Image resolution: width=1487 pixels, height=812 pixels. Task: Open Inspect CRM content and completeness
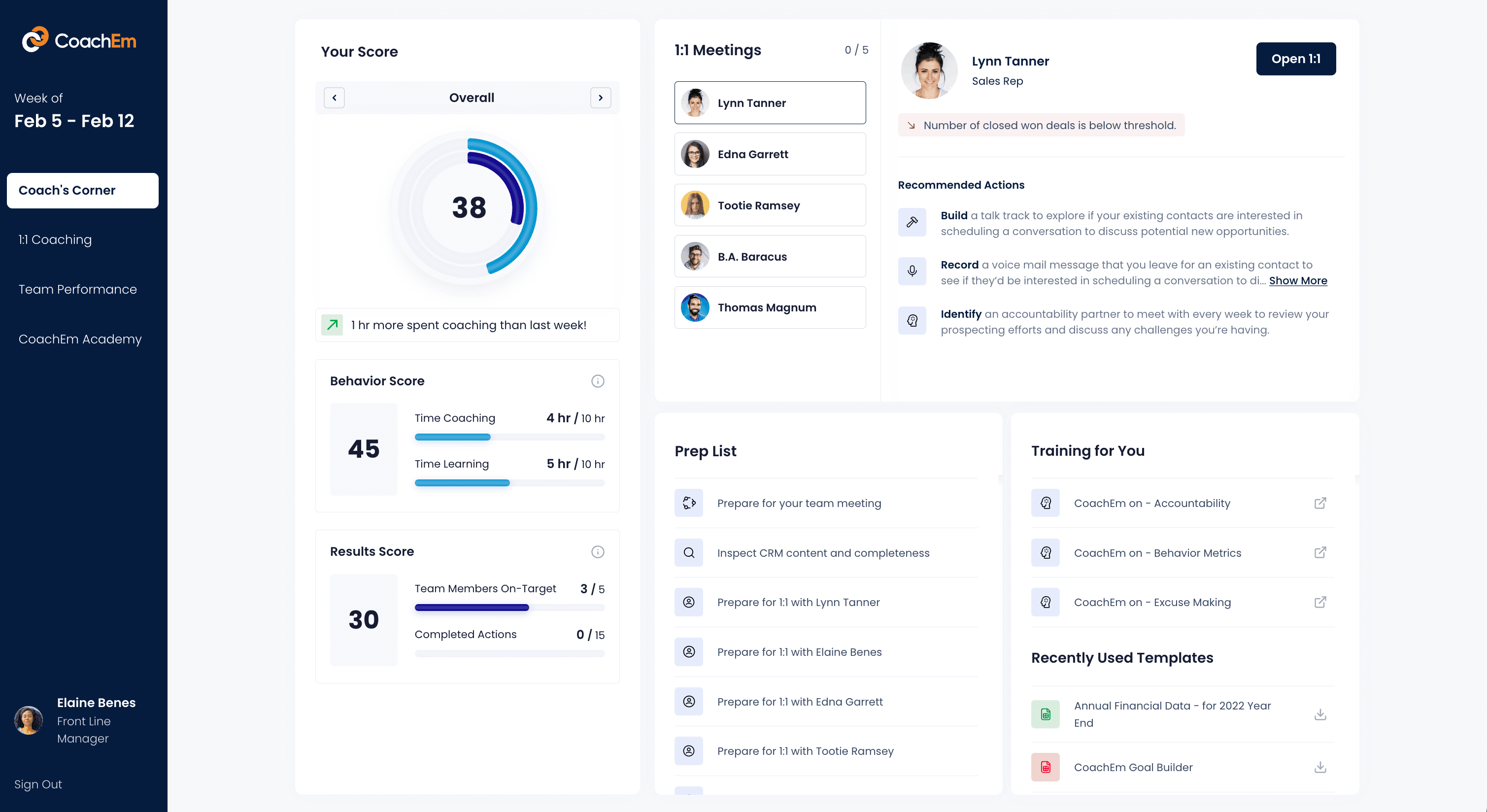826,553
